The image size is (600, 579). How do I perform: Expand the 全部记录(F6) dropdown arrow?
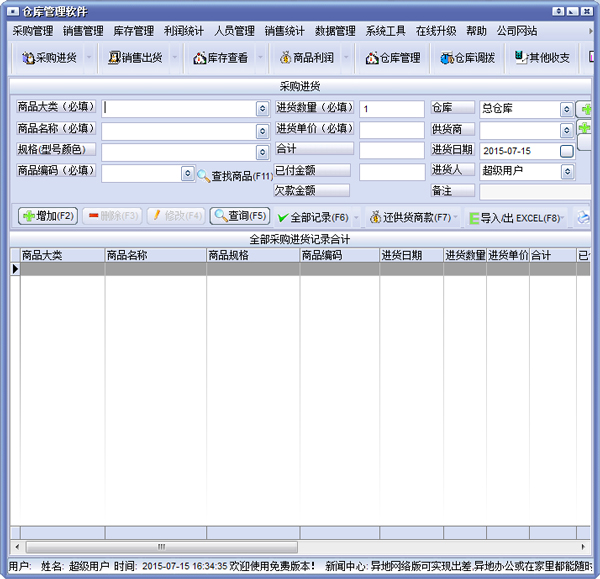356,217
